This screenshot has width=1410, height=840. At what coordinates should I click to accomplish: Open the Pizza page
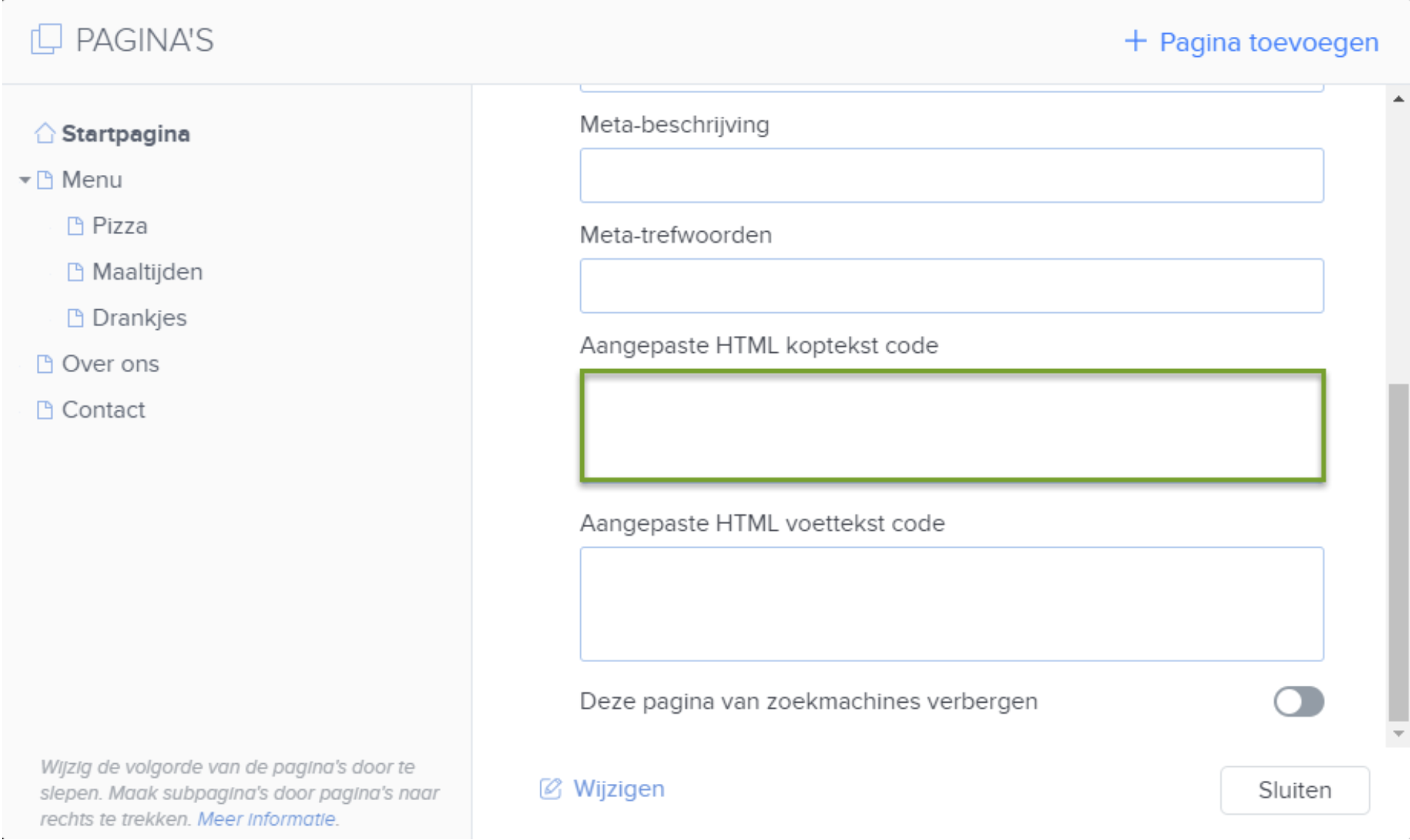pyautogui.click(x=119, y=225)
